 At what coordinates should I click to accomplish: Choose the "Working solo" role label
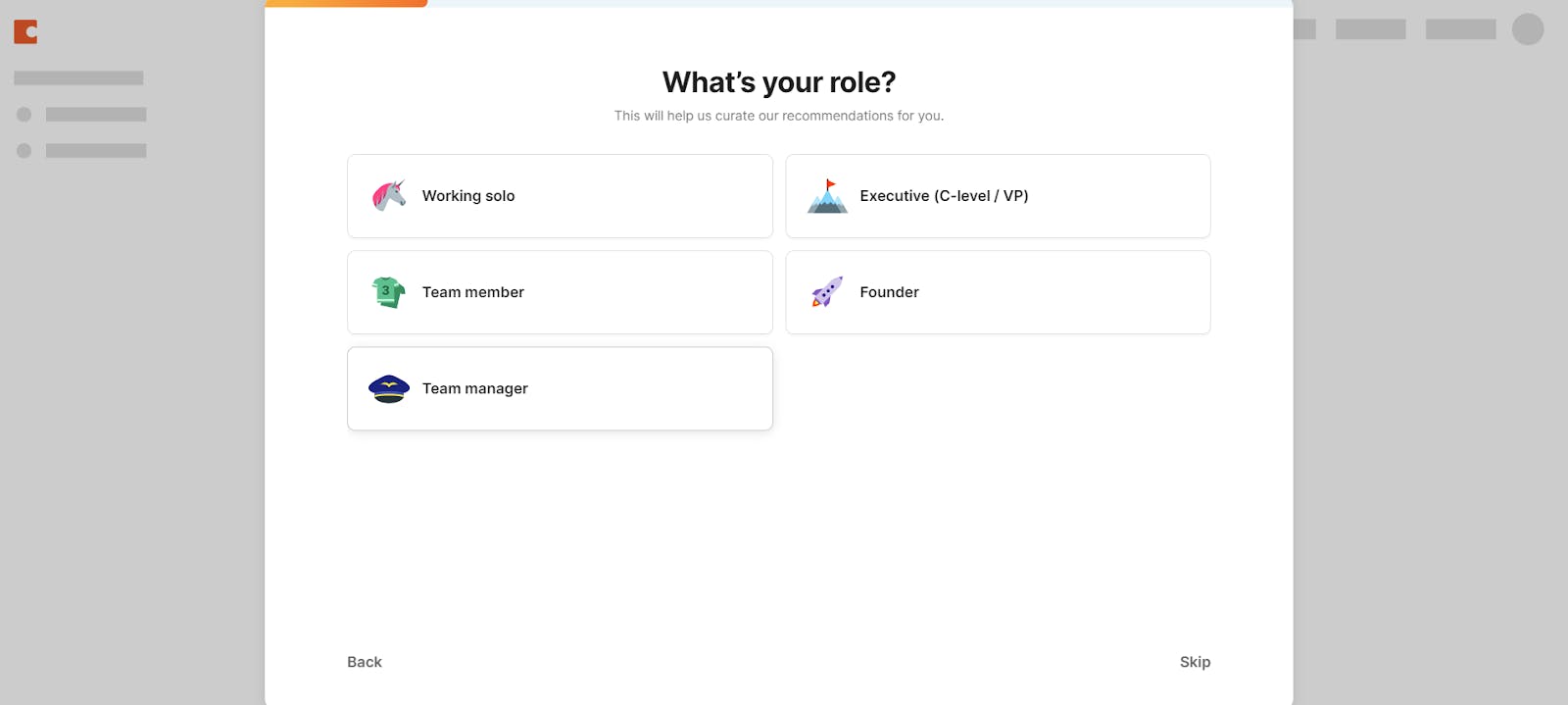click(x=468, y=196)
